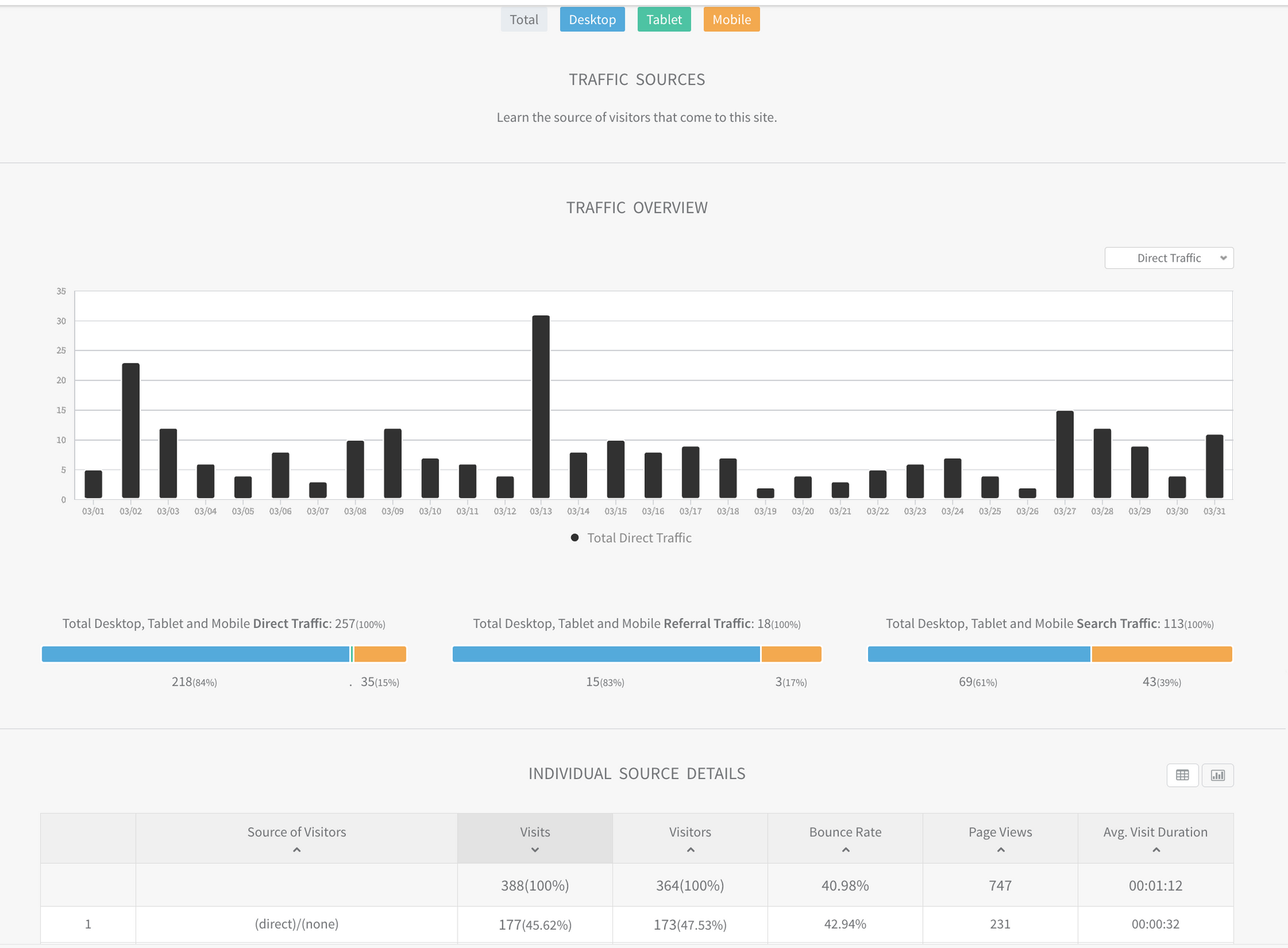Sort Bounce Rate column arrow
Screen dimensions: 1288x948
coord(845,850)
